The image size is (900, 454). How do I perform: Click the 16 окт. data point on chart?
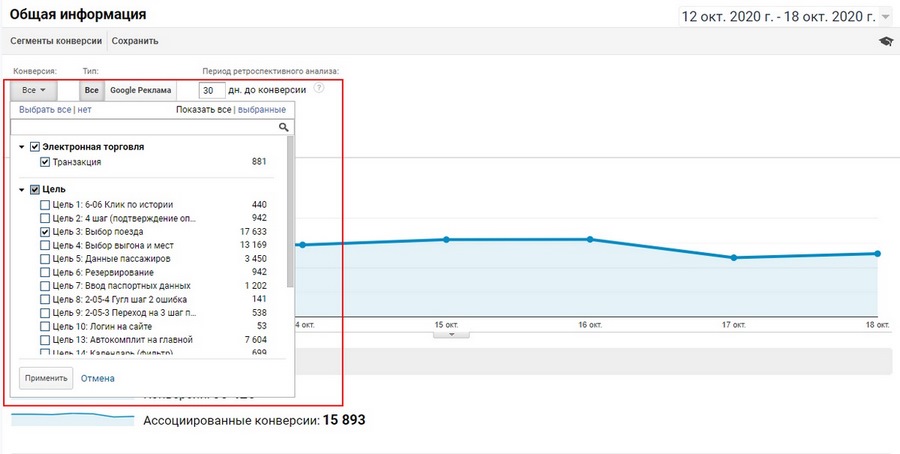click(x=589, y=239)
